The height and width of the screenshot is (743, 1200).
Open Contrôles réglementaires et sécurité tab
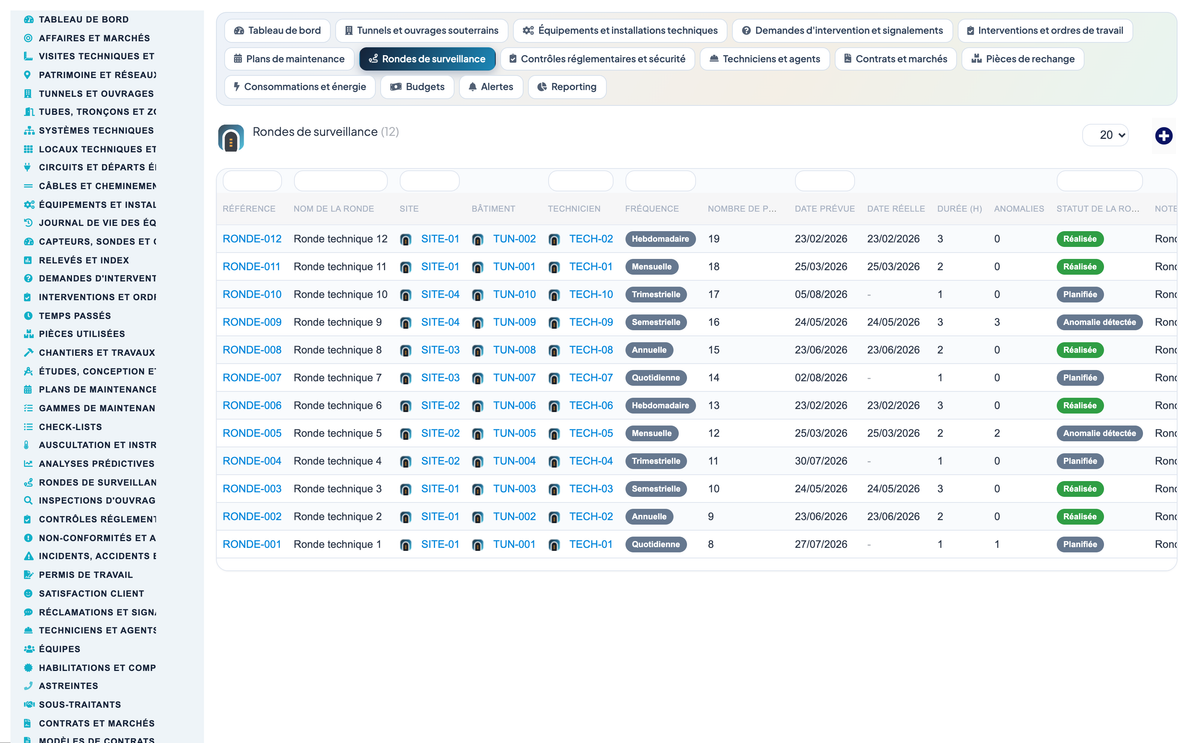(597, 58)
